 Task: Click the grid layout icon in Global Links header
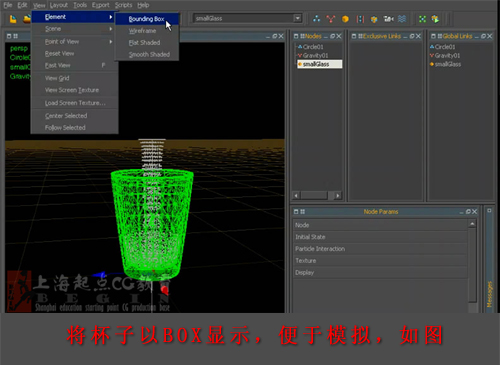click(440, 36)
